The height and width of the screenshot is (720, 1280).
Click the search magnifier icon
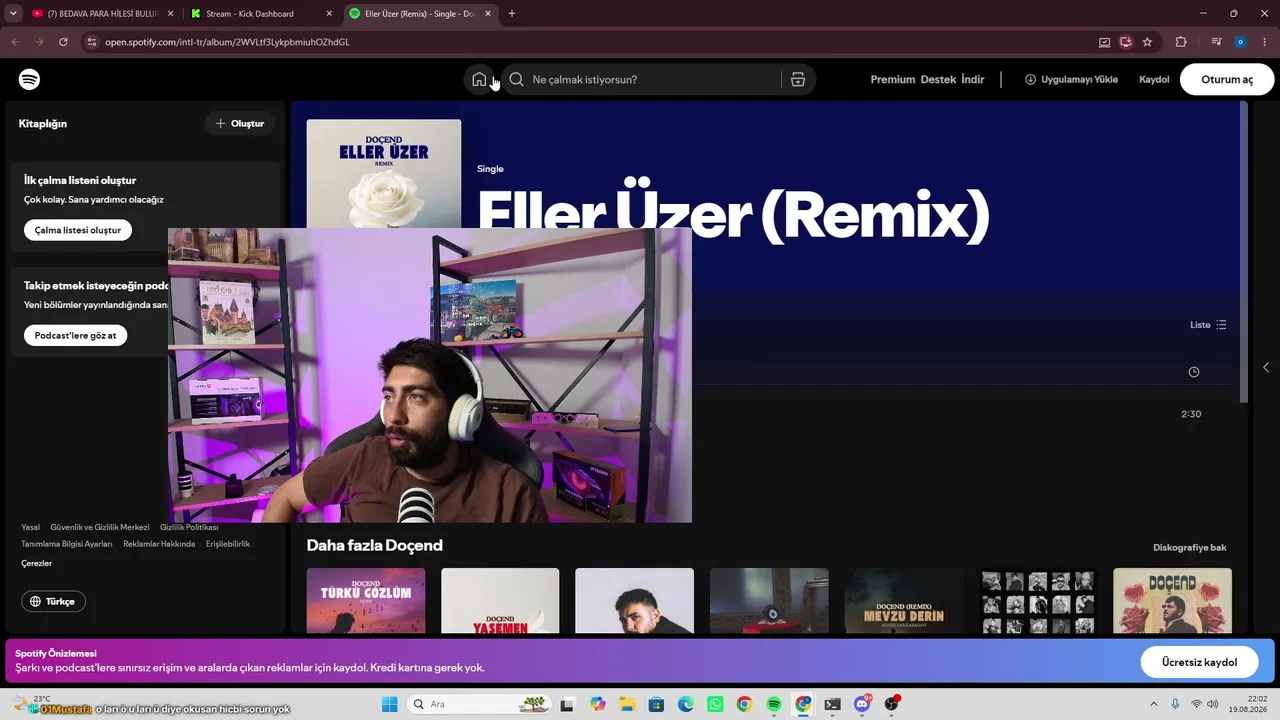click(516, 79)
